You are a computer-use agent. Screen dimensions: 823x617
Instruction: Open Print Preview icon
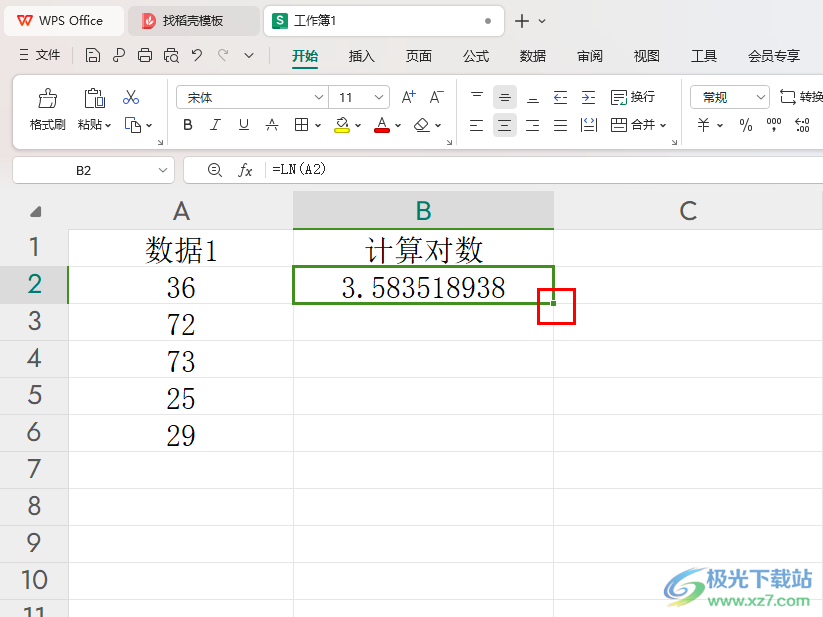171,55
